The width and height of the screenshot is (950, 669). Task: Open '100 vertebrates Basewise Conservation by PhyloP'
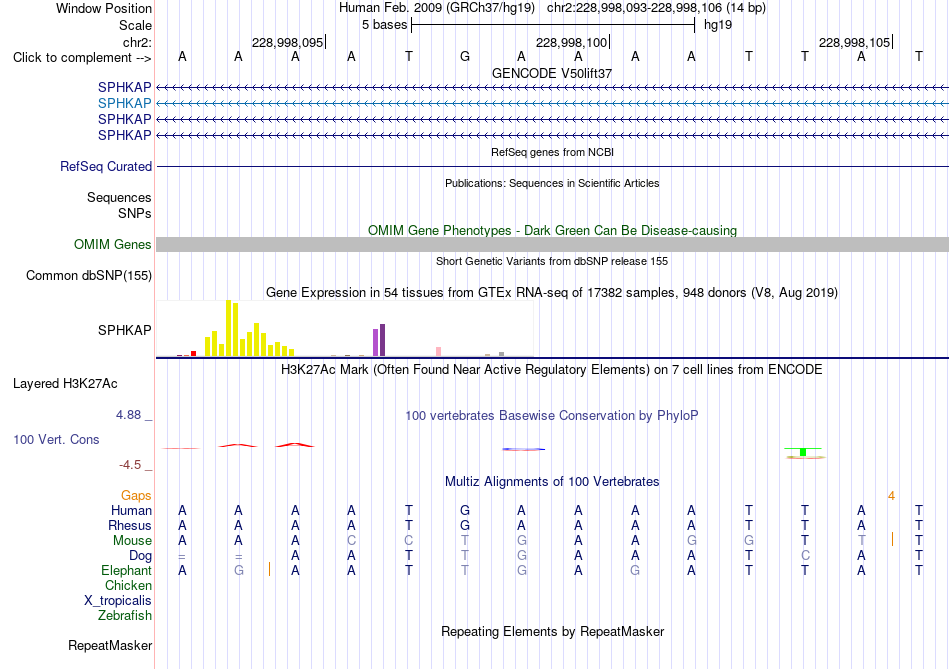(x=552, y=416)
